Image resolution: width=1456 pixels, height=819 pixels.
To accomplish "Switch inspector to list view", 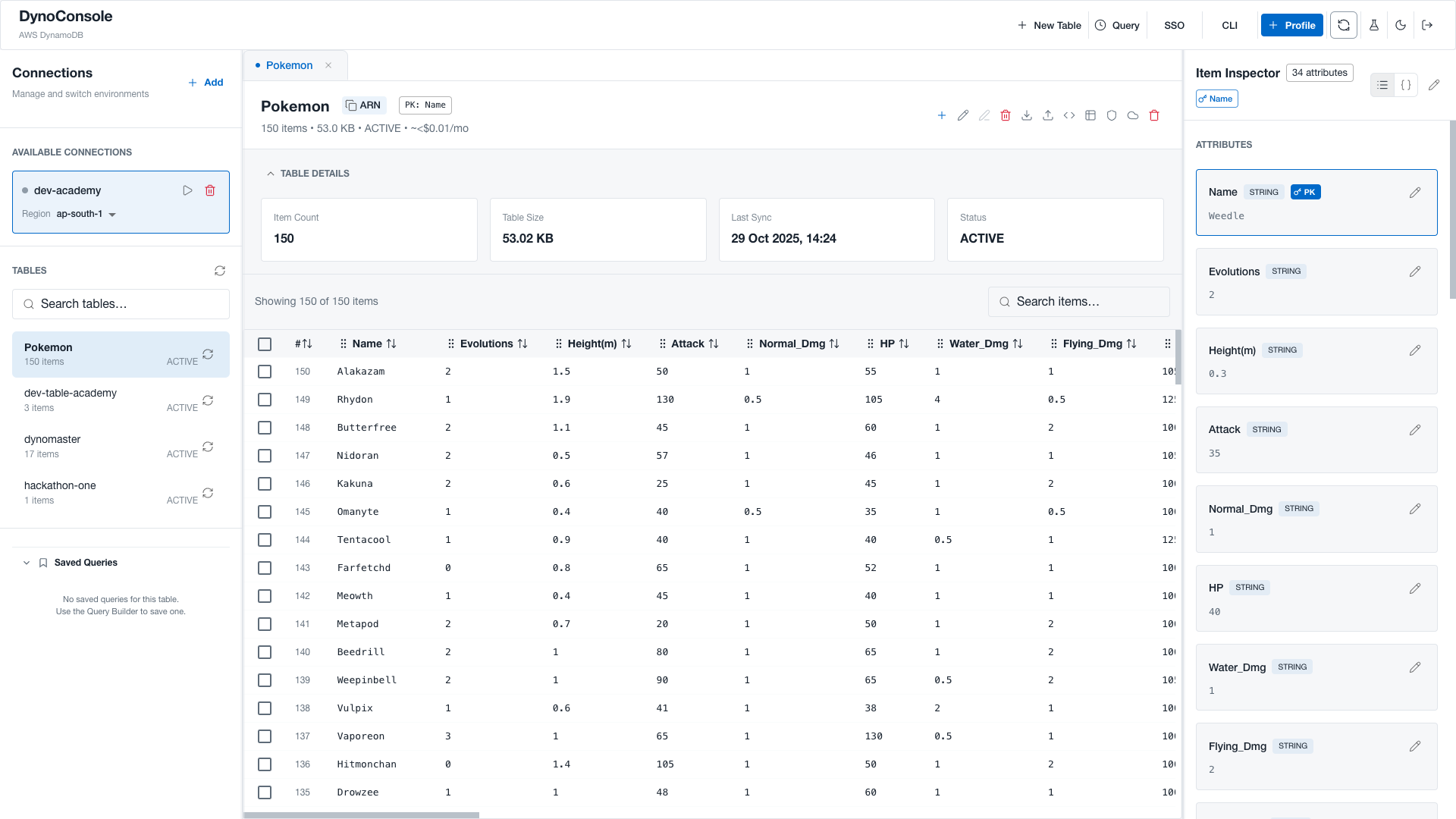I will tap(1382, 85).
